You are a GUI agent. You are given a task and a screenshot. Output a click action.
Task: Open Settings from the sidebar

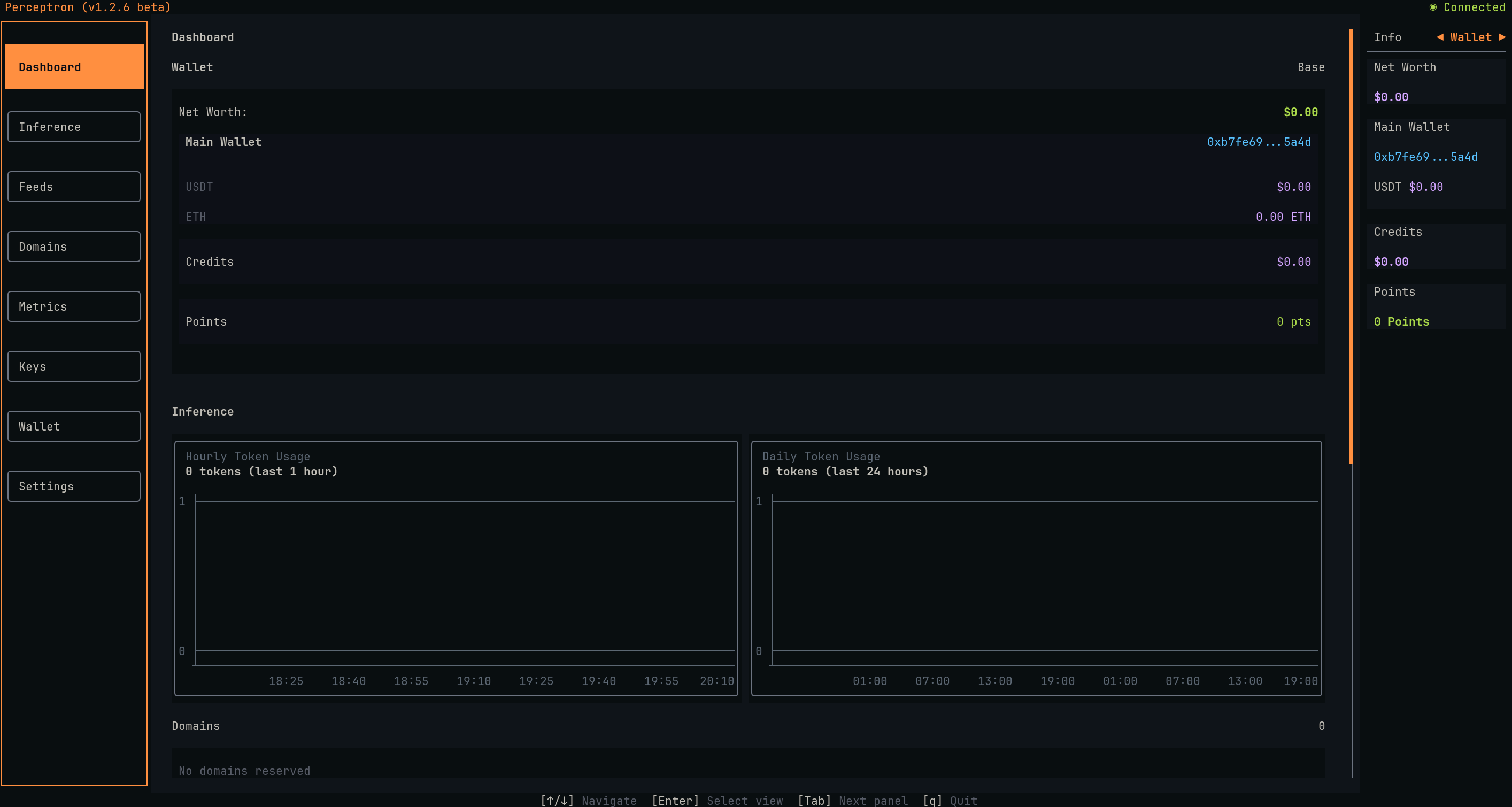coord(74,486)
